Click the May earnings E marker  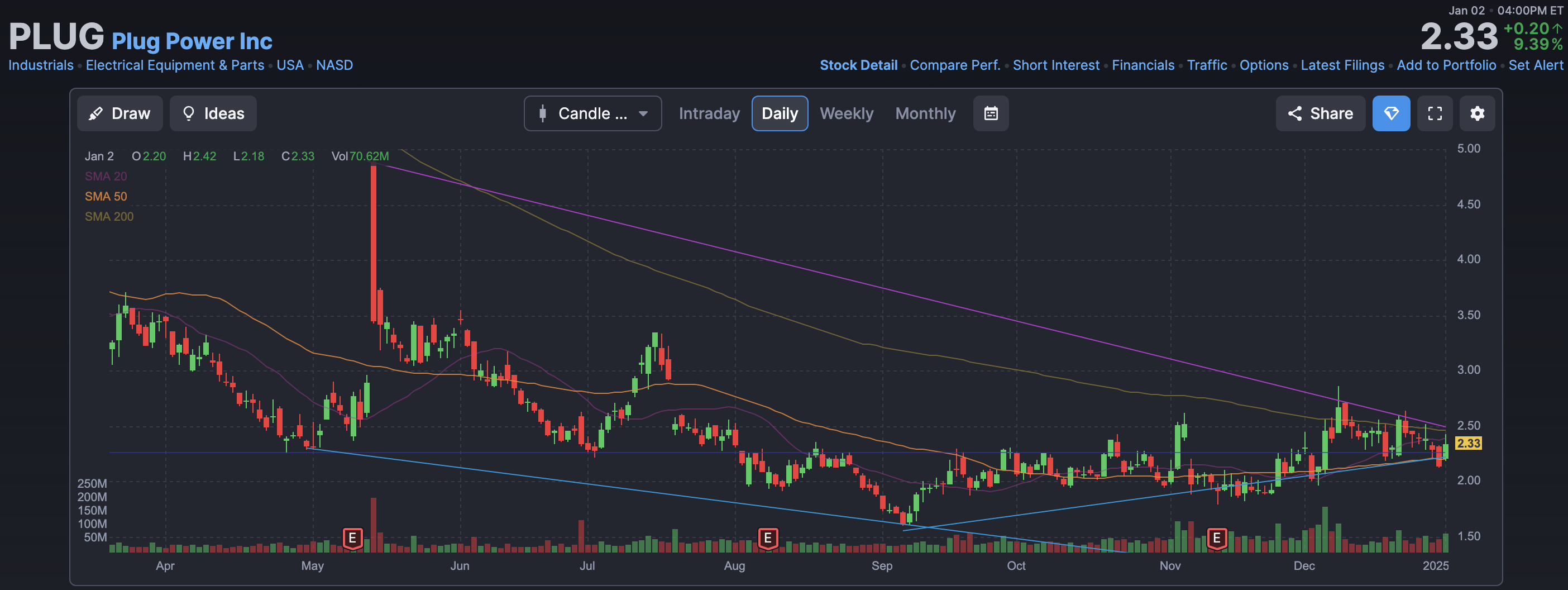pos(352,538)
